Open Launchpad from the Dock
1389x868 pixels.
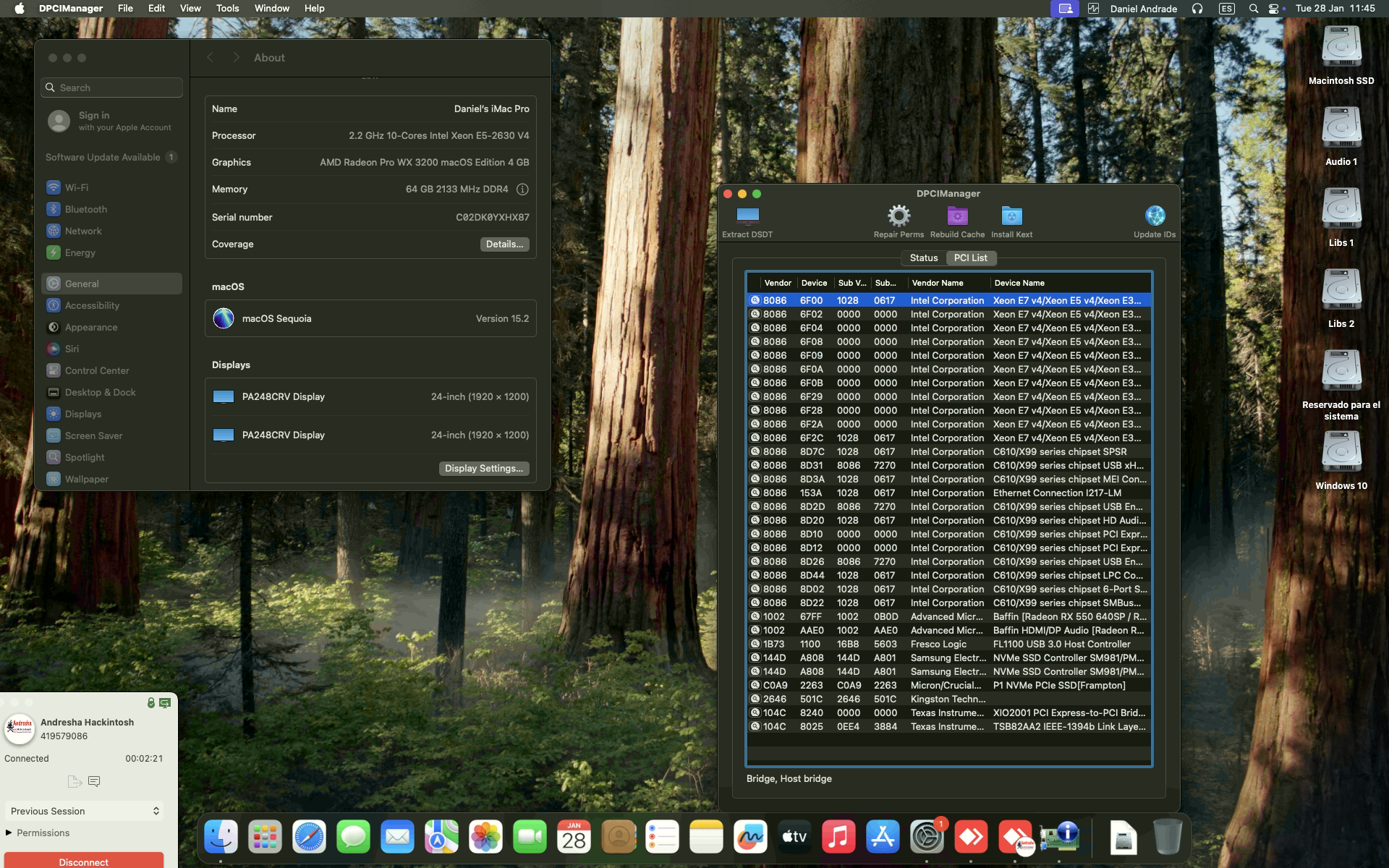pos(265,837)
